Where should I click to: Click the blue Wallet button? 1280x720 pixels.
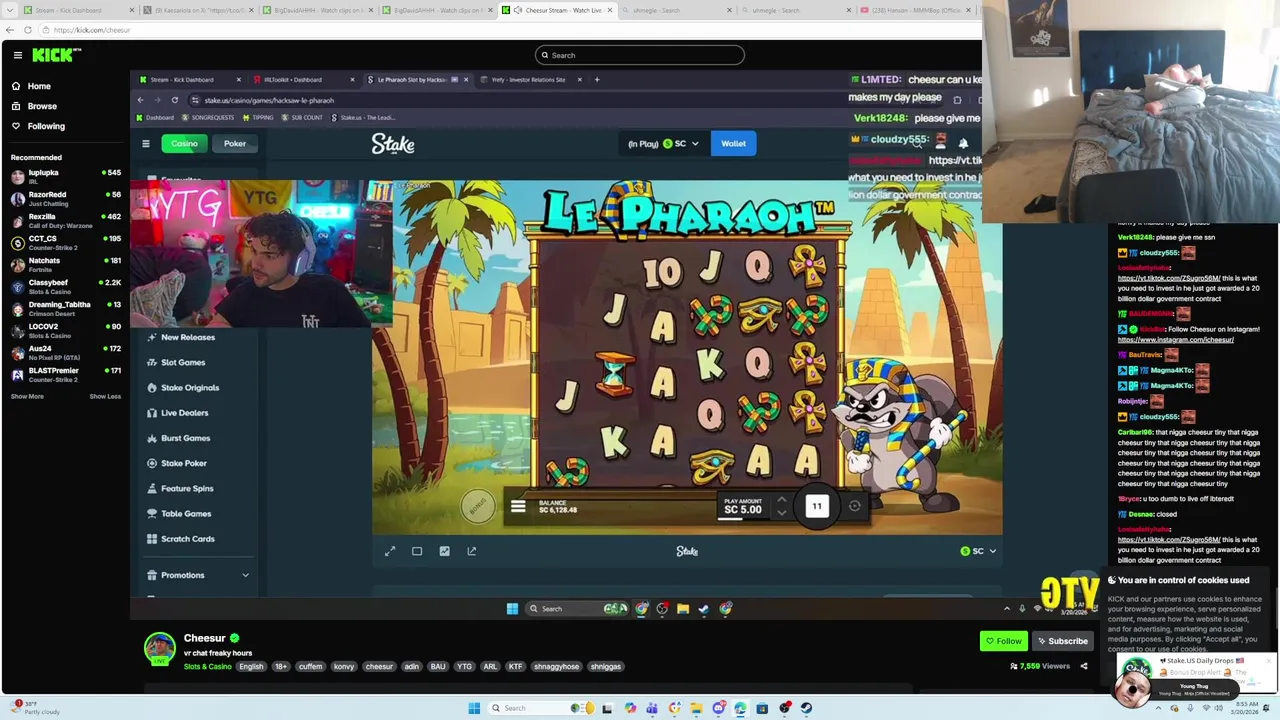pyautogui.click(x=733, y=143)
